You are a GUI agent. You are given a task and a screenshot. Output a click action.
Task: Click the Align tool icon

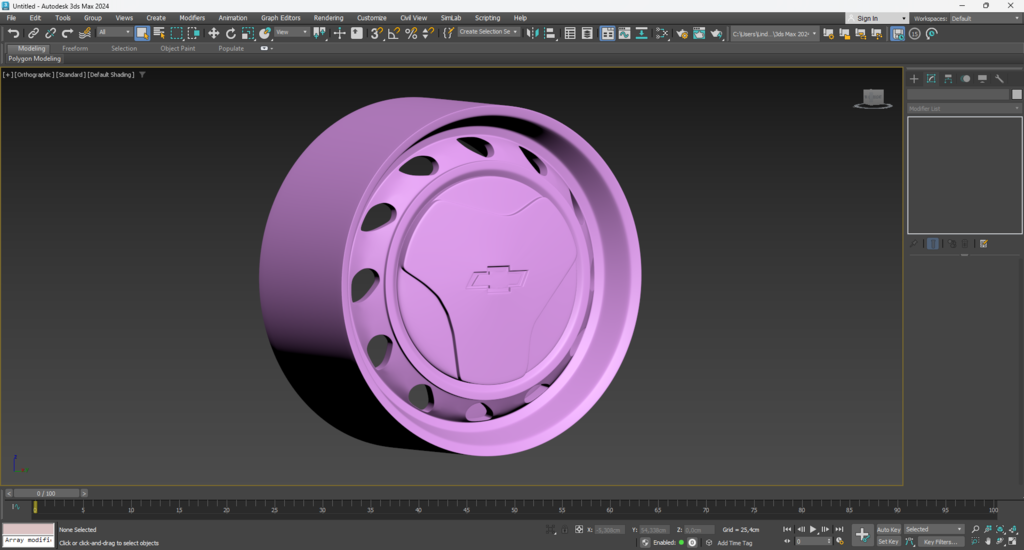tap(549, 33)
